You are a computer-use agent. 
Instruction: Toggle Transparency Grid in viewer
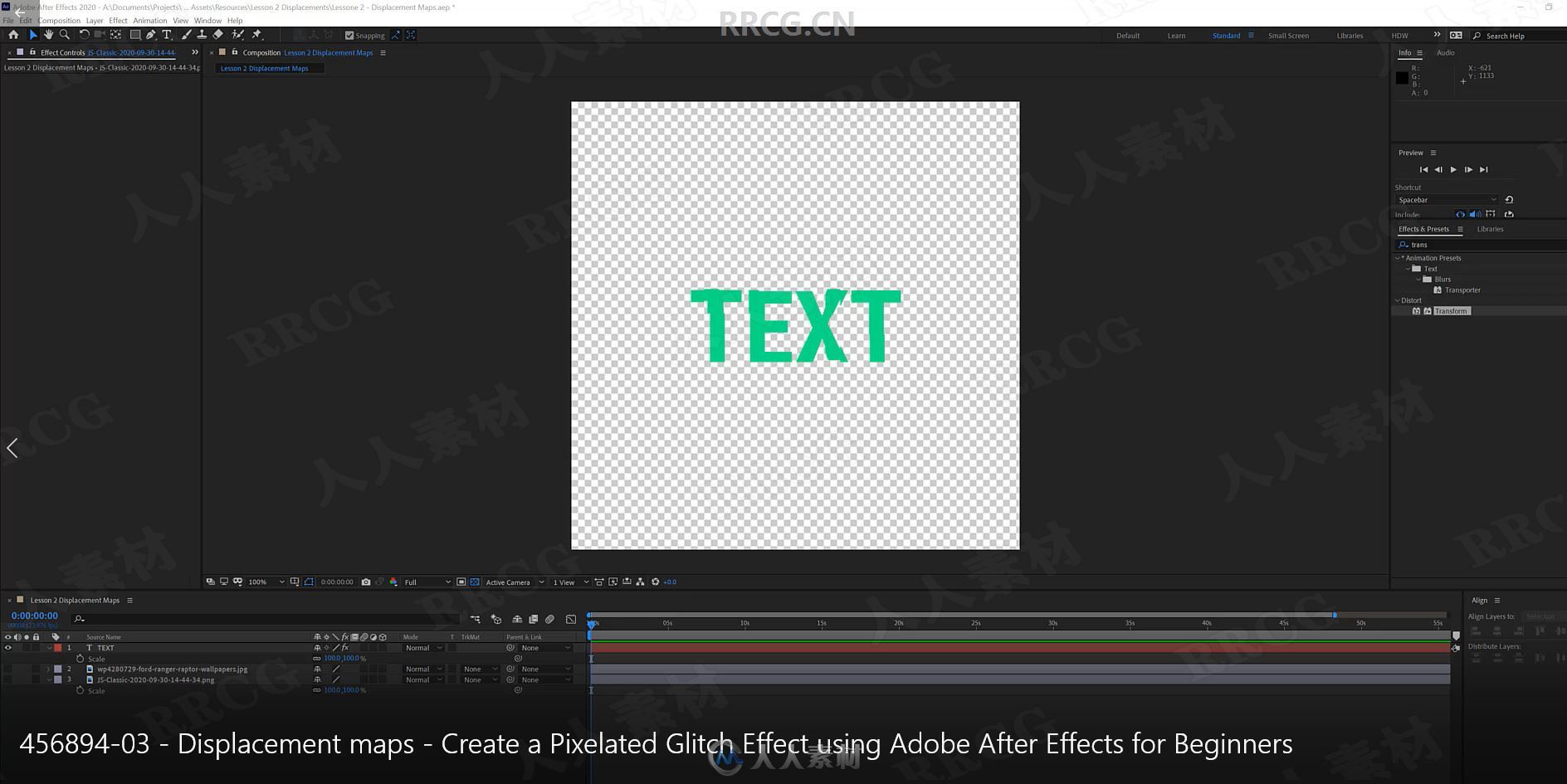pos(475,582)
